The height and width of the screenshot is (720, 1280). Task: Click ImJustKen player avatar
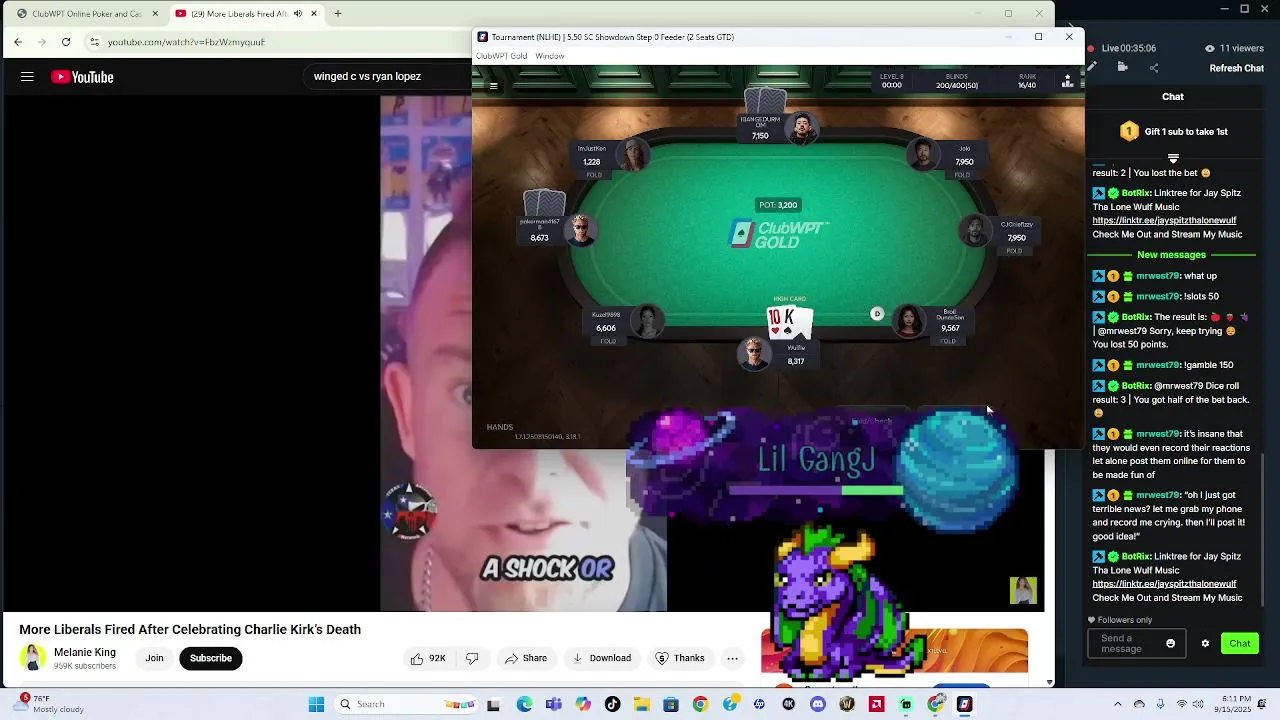[x=634, y=154]
